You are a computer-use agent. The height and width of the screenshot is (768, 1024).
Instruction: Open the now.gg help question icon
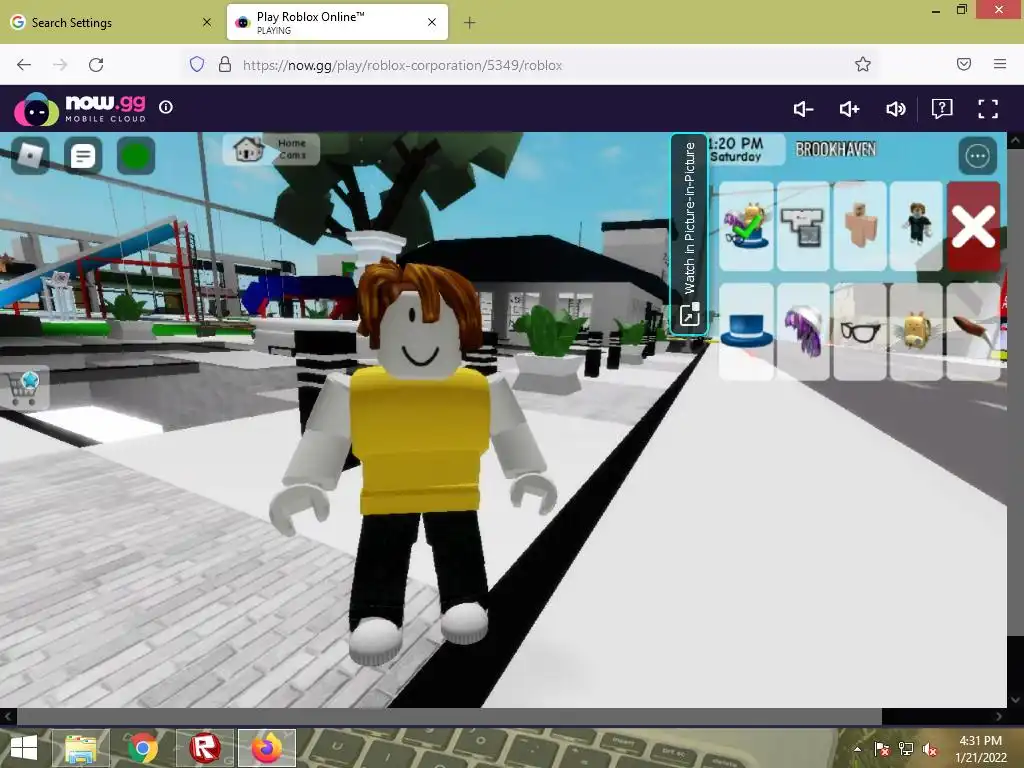942,108
